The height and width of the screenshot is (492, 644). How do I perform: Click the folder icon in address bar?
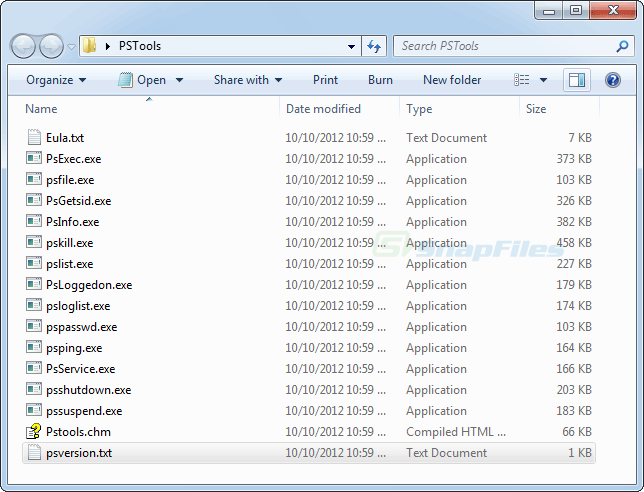tap(89, 46)
